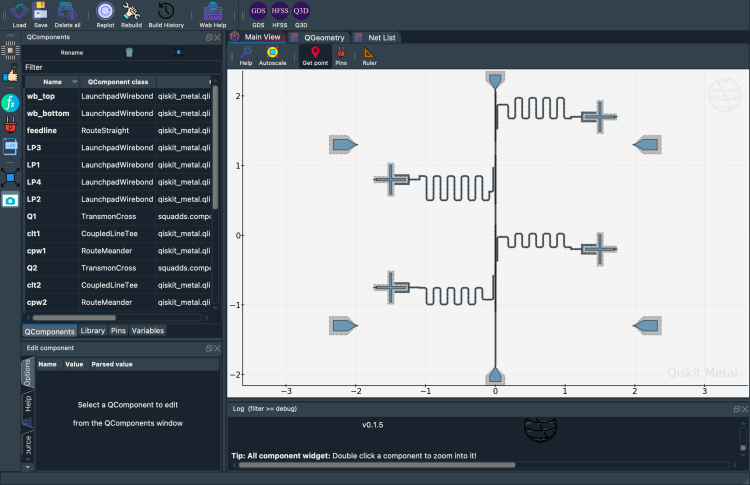Switch to the QGeometry tab
The width and height of the screenshot is (750, 485).
click(319, 37)
